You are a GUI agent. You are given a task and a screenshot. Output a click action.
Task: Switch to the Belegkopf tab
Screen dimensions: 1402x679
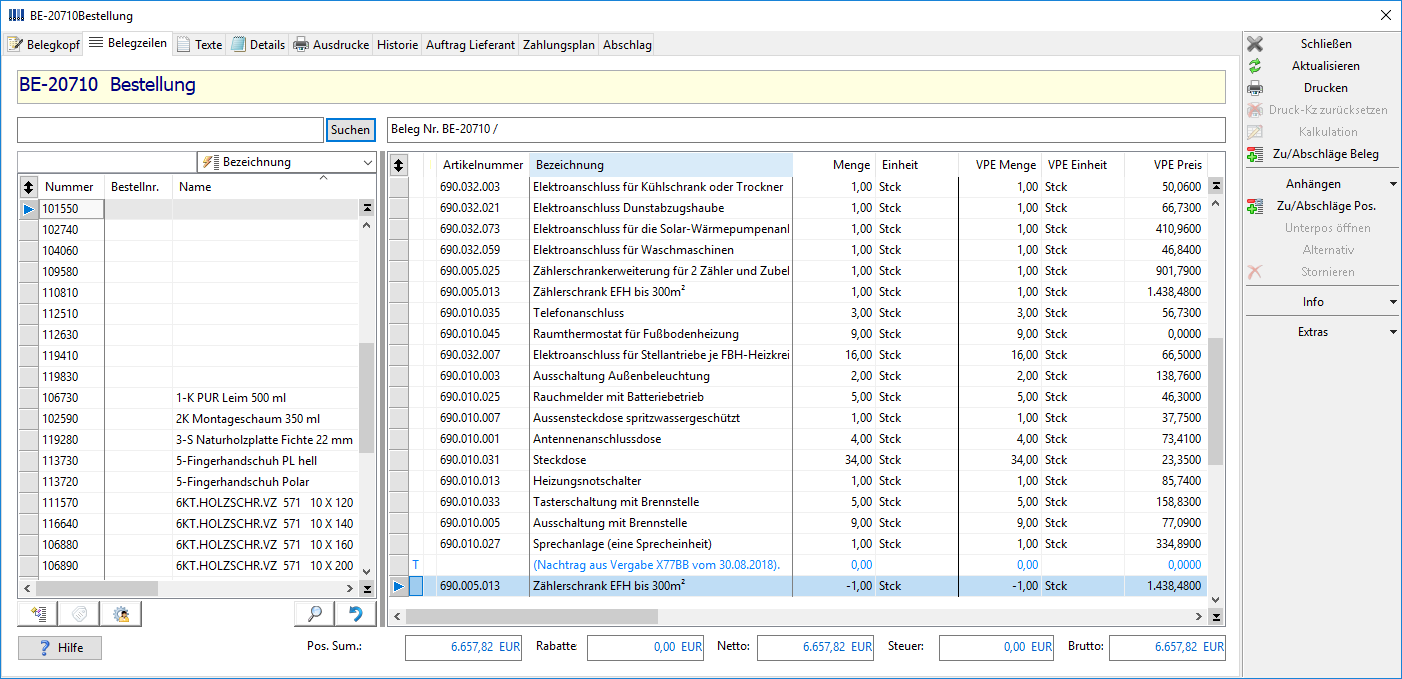tap(43, 44)
